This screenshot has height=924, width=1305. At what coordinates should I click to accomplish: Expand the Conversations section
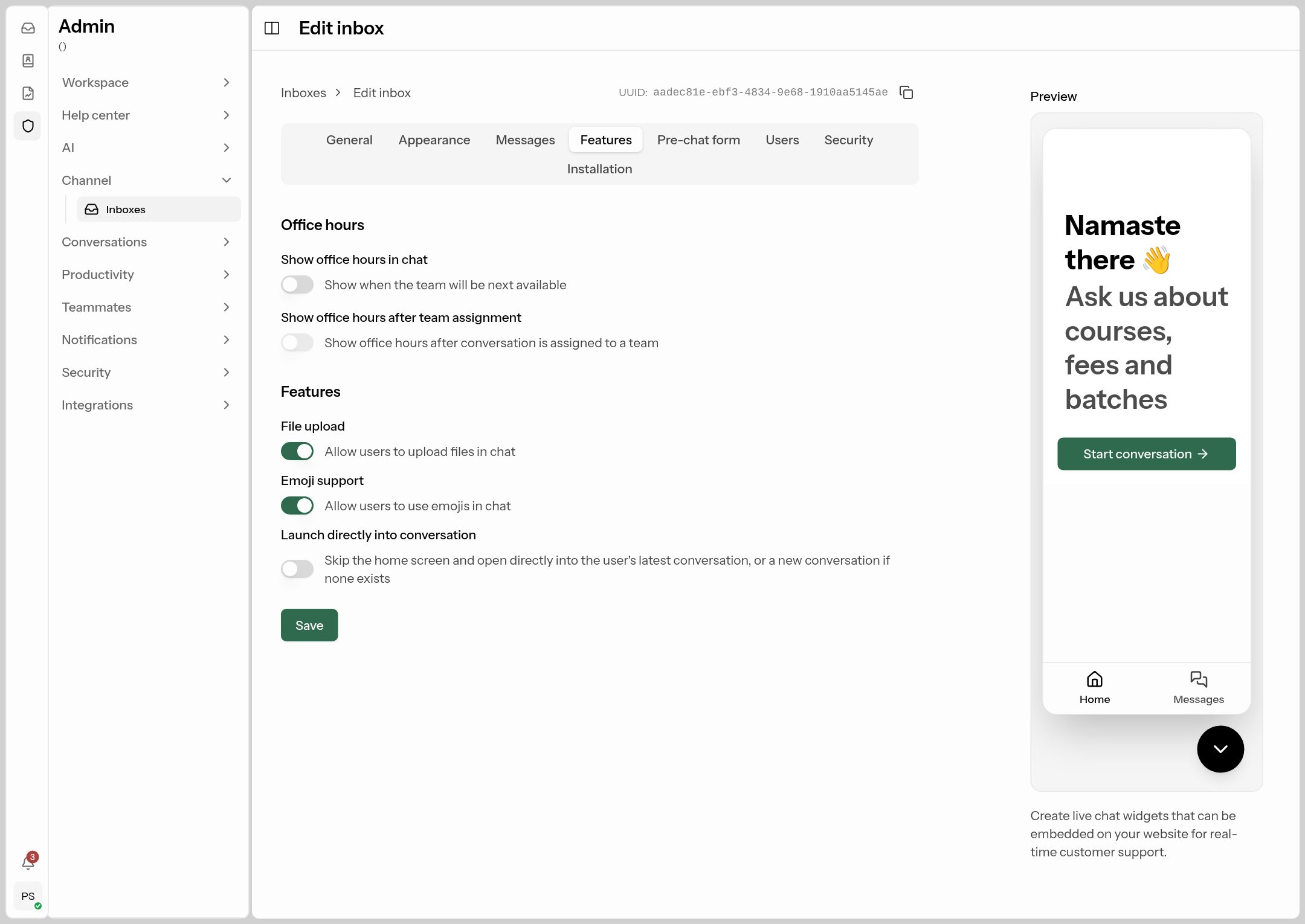tap(146, 242)
